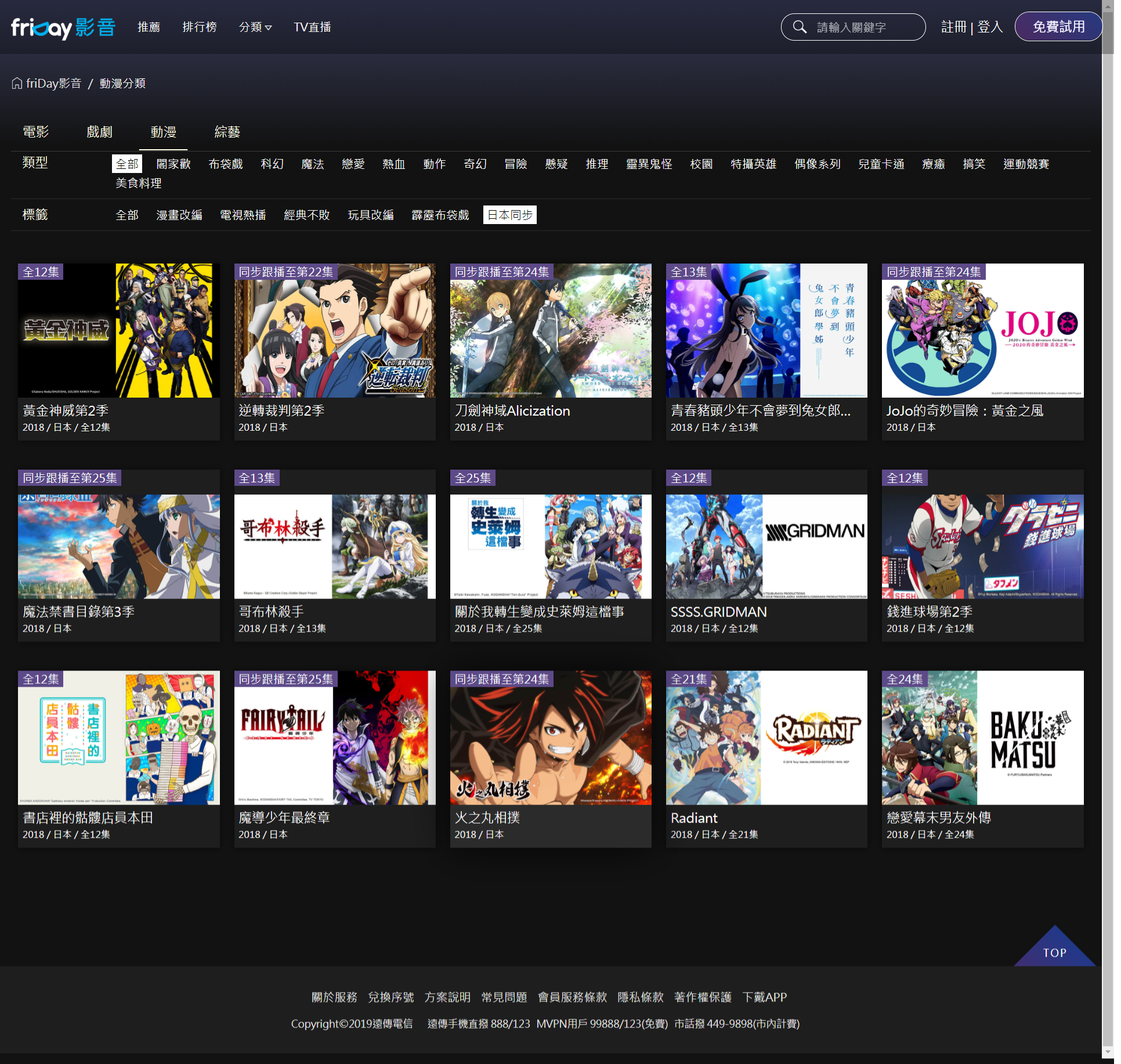Image resolution: width=1121 pixels, height=1064 pixels.
Task: Select the 漫畫改編 tag filter
Action: 179,215
